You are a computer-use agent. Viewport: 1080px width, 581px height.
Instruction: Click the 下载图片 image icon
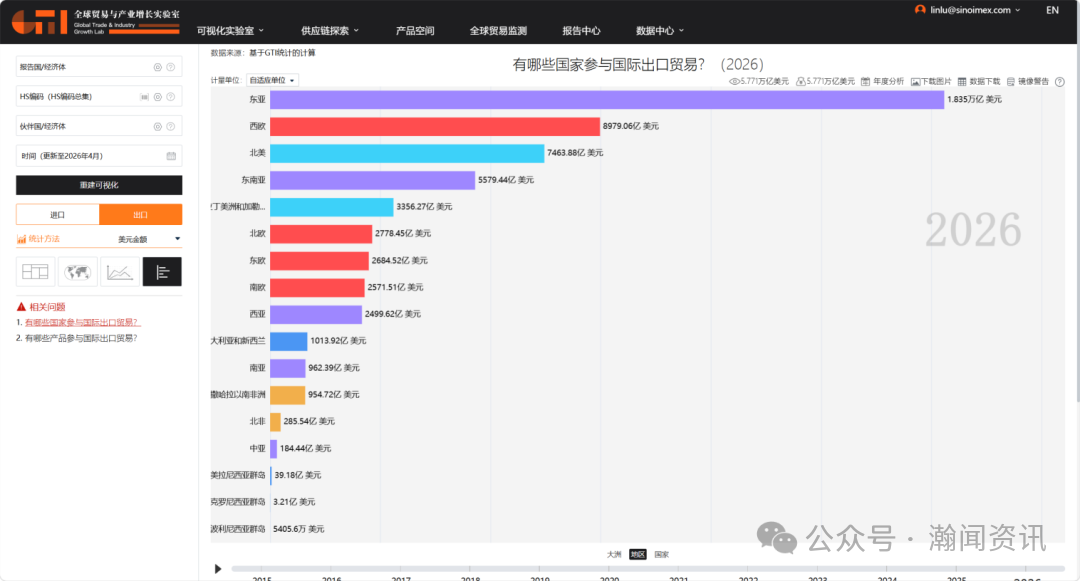click(x=915, y=81)
